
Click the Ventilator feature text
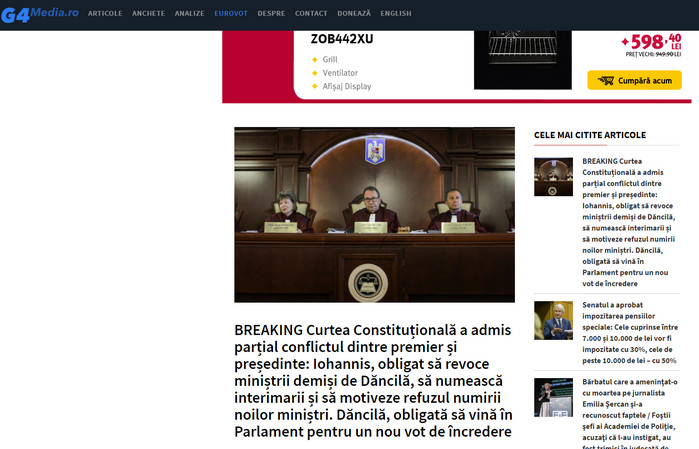[340, 73]
